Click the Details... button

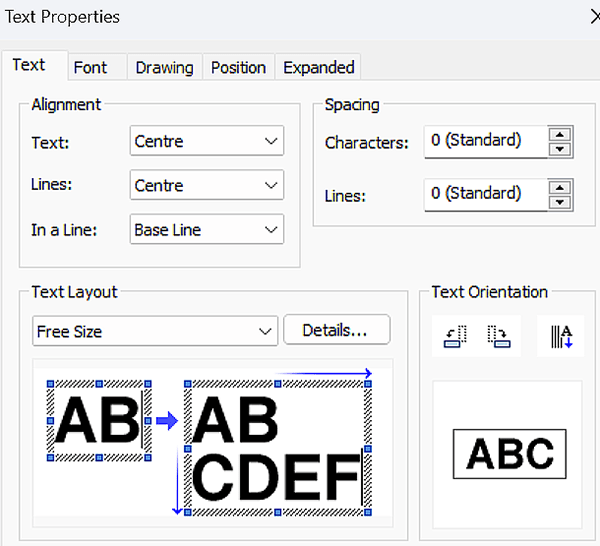click(336, 330)
